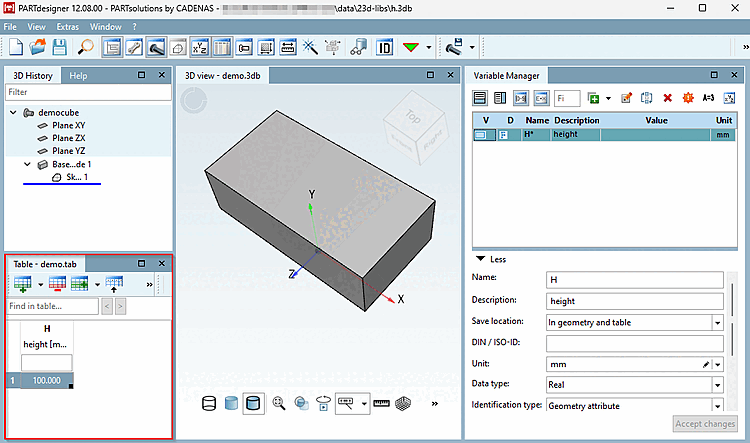This screenshot has width=750, height=443.
Task: Click the ID toolbar icon
Action: click(x=385, y=47)
